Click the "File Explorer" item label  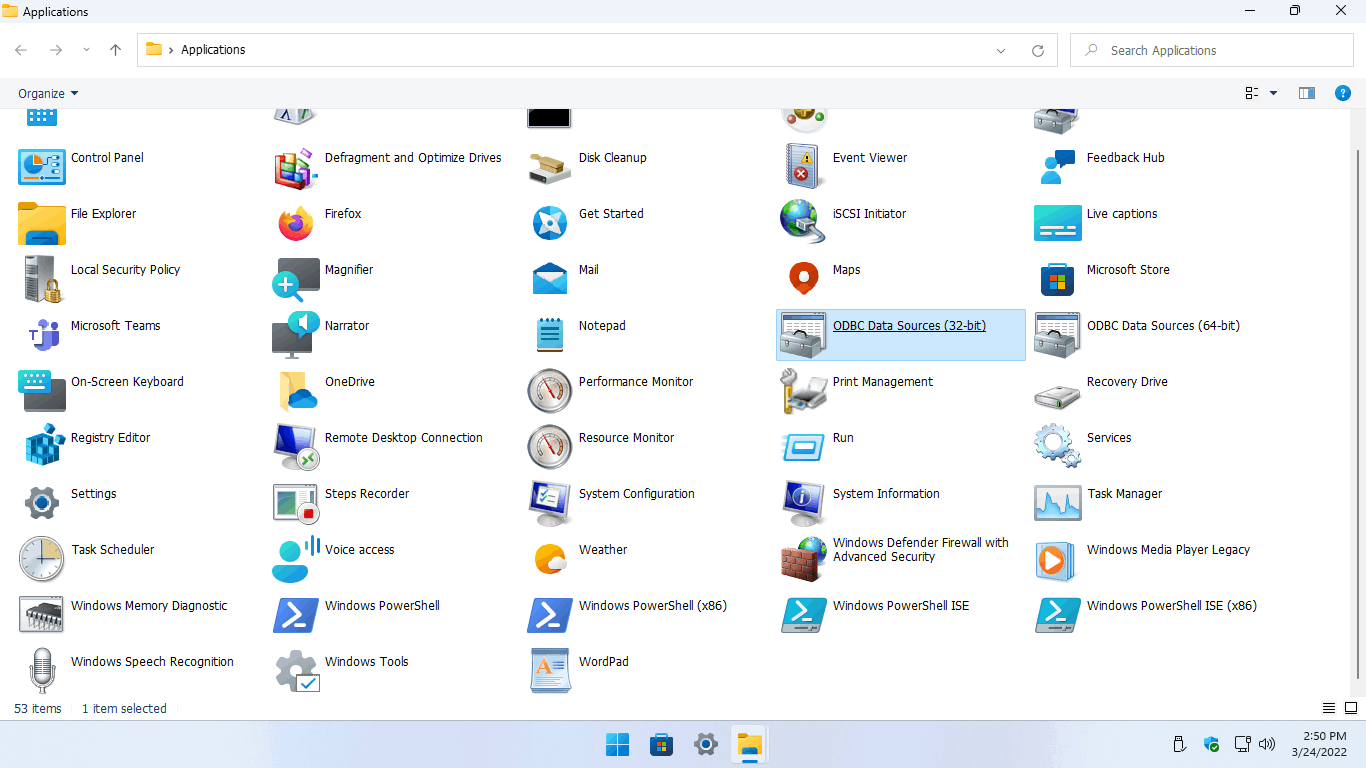pyautogui.click(x=103, y=214)
